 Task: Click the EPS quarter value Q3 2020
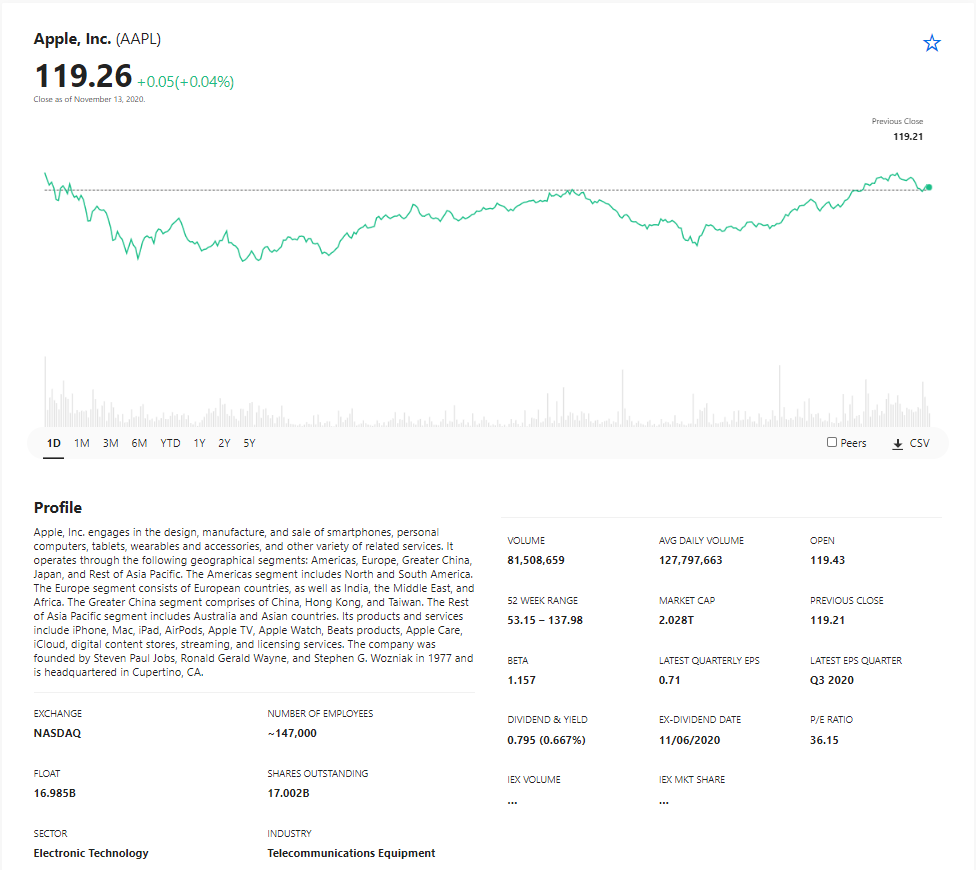[832, 680]
